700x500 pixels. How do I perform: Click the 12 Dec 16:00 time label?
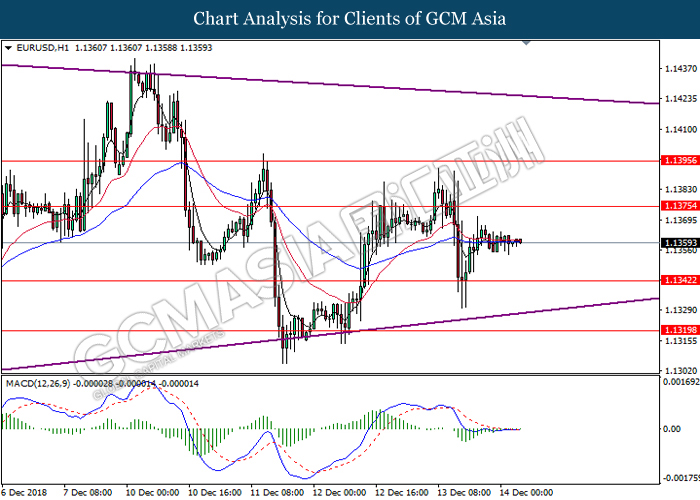(x=402, y=492)
